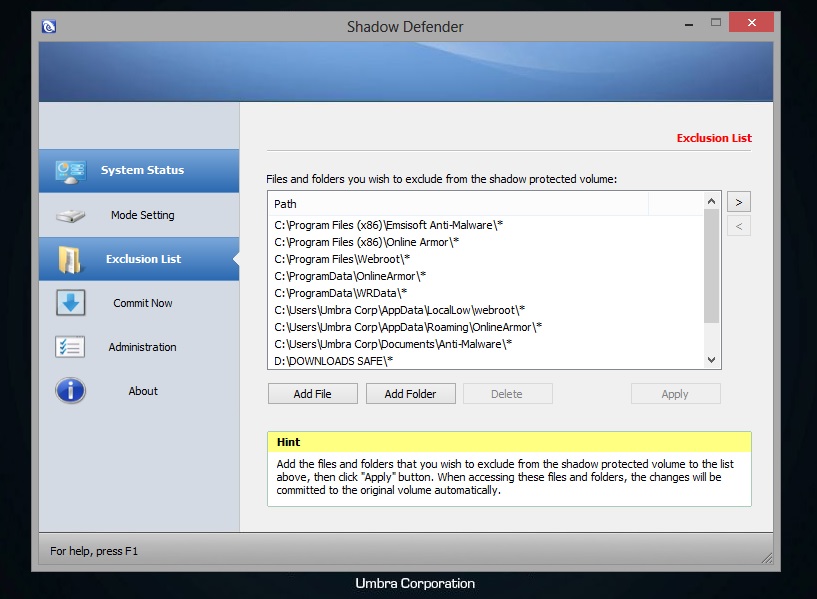Click the scroll down arrow of path list
Screen dimensions: 817x599
(x=711, y=360)
